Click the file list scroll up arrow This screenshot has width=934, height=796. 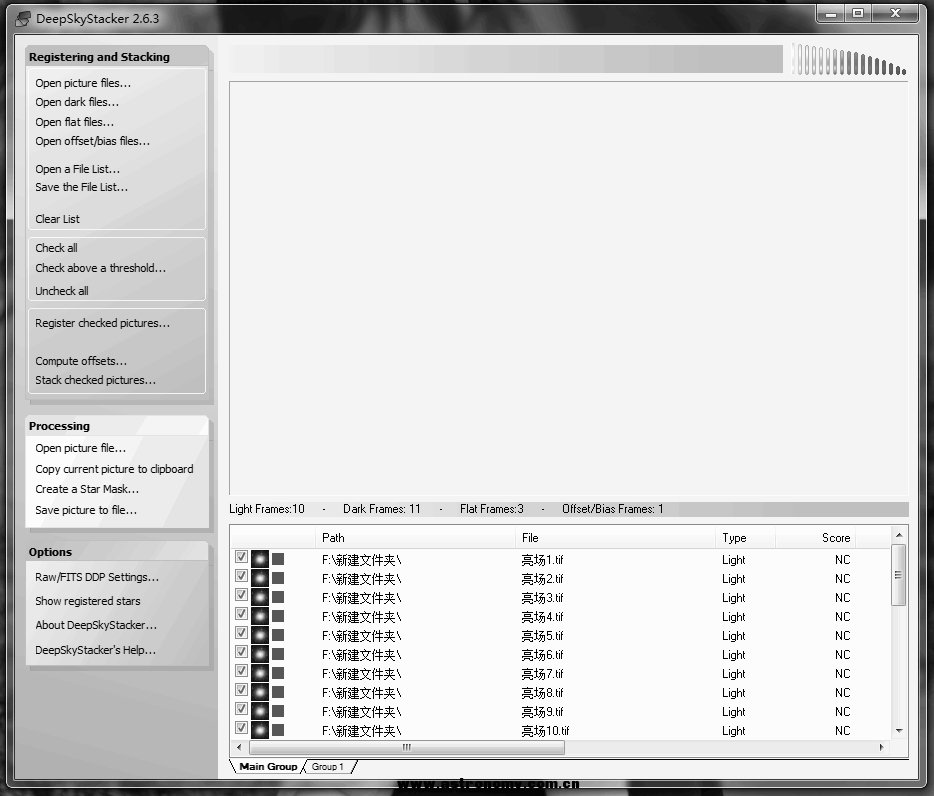pos(899,535)
